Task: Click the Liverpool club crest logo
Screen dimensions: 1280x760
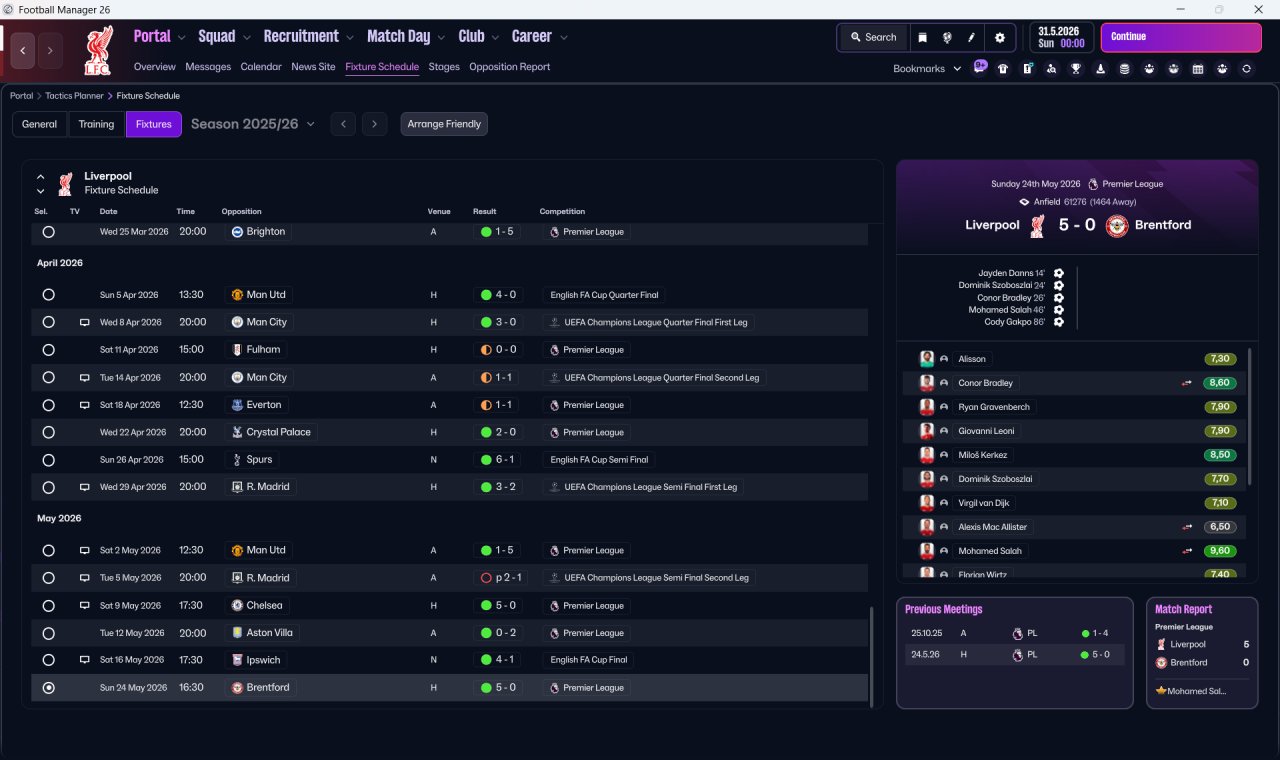Action: tap(97, 50)
